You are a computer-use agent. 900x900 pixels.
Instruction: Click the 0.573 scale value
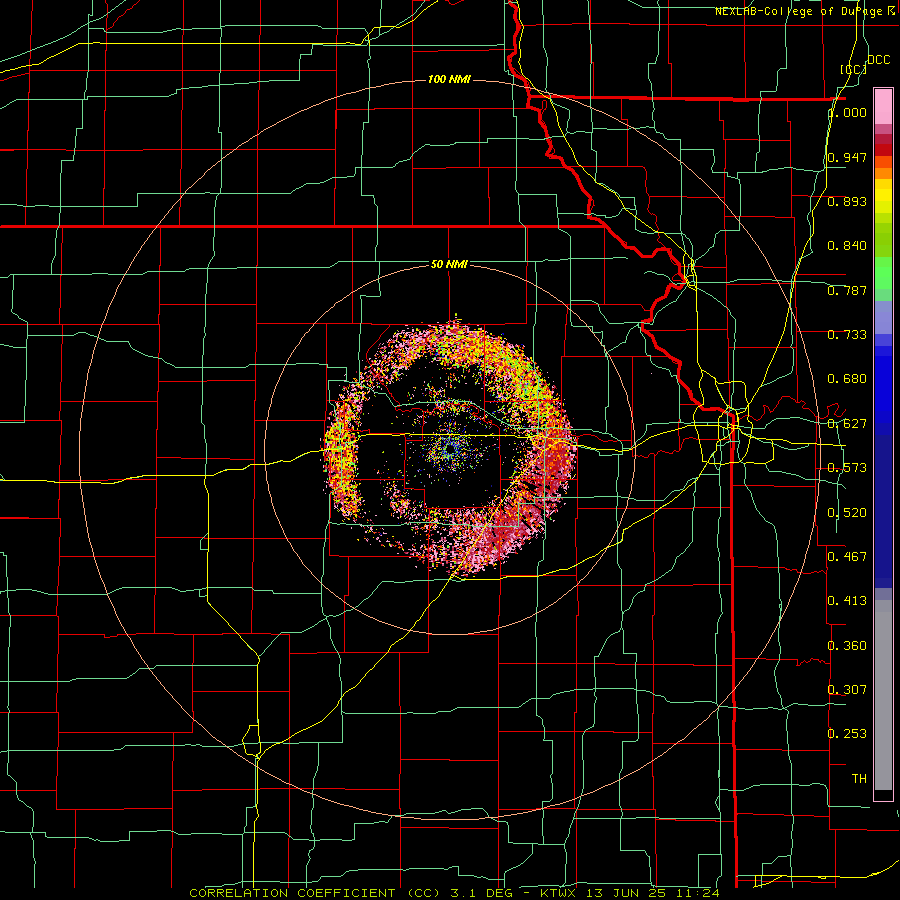click(847, 468)
